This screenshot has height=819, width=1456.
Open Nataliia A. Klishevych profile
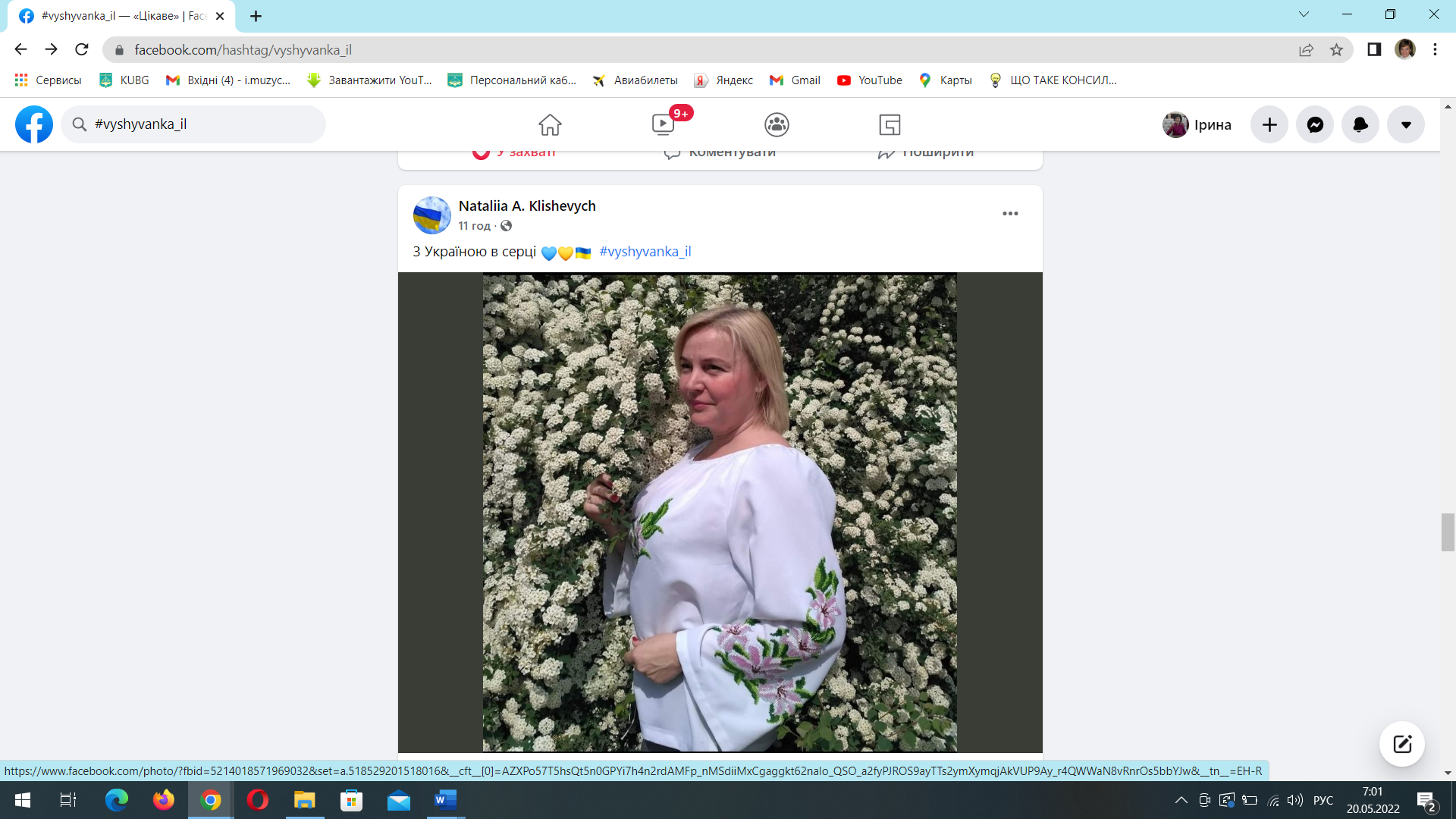point(527,206)
